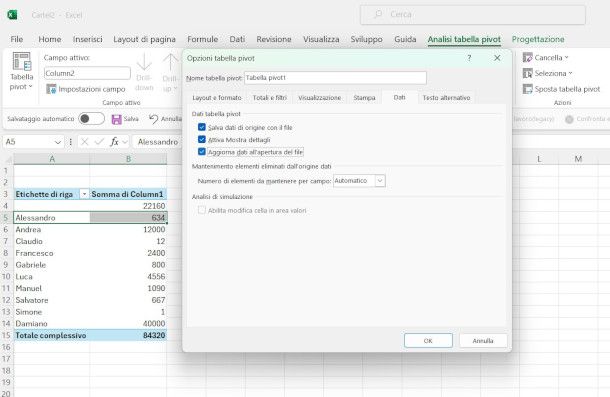This screenshot has height=397, width=610.
Task: Open the Etichette di riga filter dropdown
Action: [84, 194]
